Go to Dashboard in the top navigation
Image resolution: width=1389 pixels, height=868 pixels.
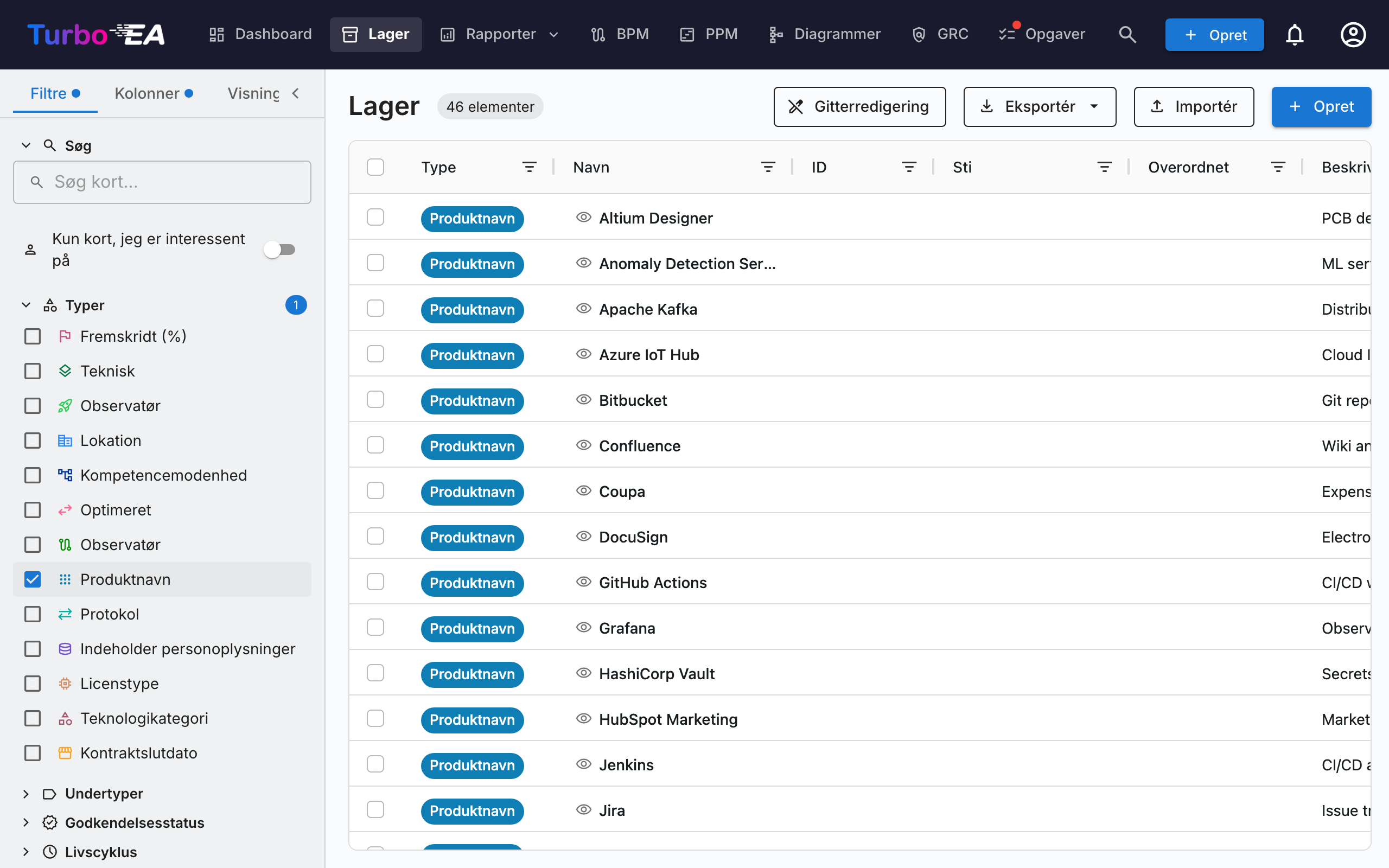[260, 34]
